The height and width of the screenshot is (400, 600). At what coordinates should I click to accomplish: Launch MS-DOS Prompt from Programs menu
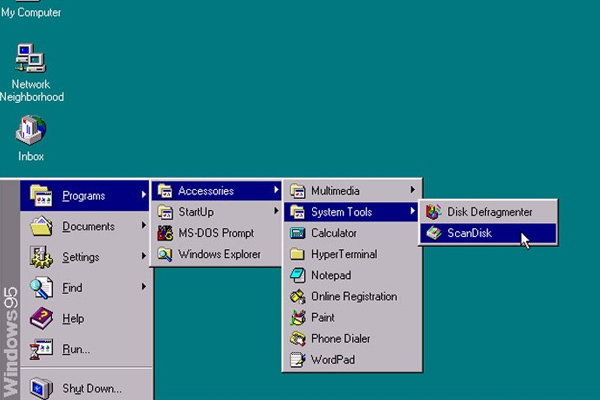point(217,233)
